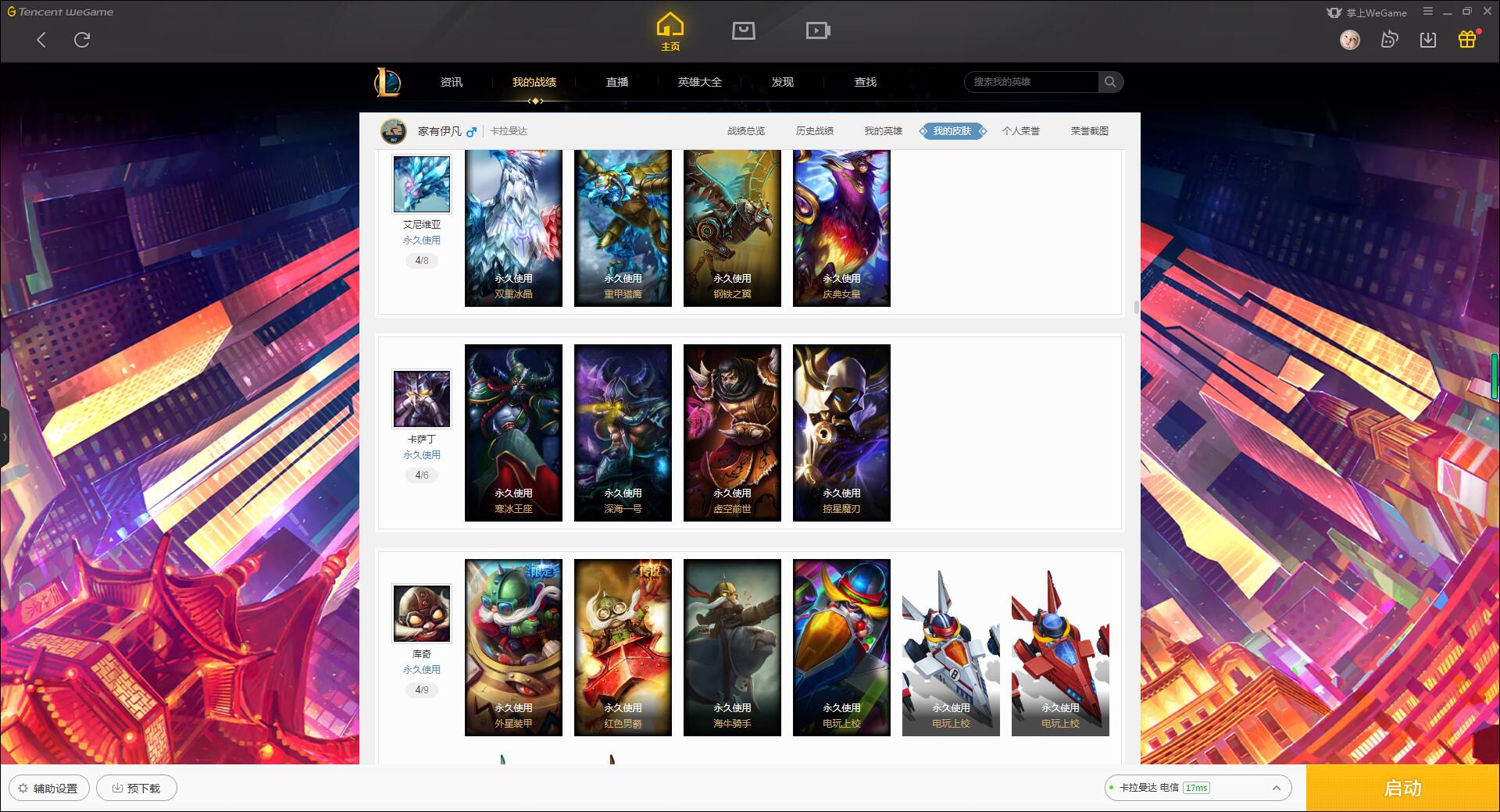
Task: Click the summoner profile avatar
Action: pyautogui.click(x=394, y=131)
